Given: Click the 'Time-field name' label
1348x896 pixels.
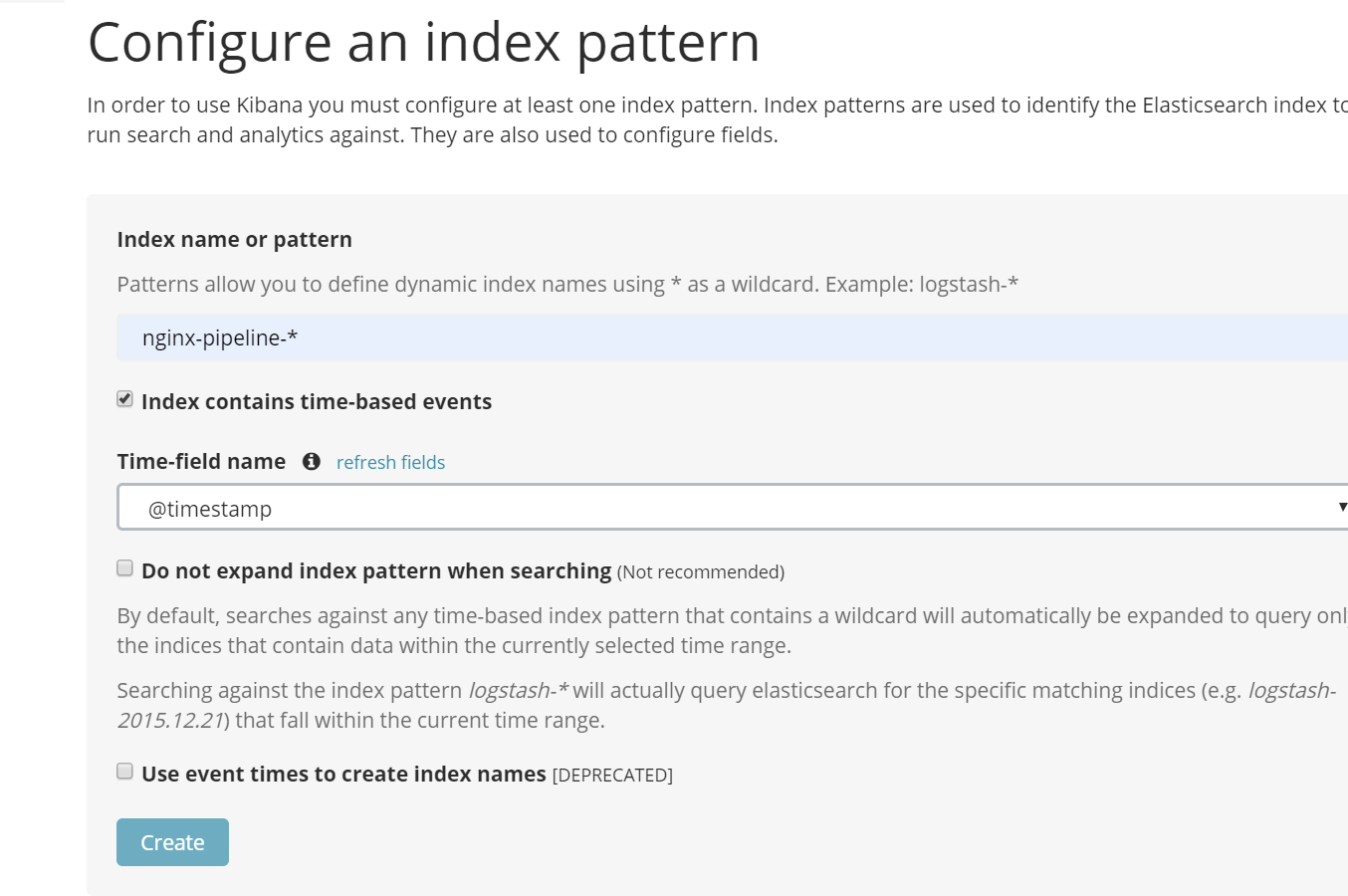Looking at the screenshot, I should click(x=201, y=461).
